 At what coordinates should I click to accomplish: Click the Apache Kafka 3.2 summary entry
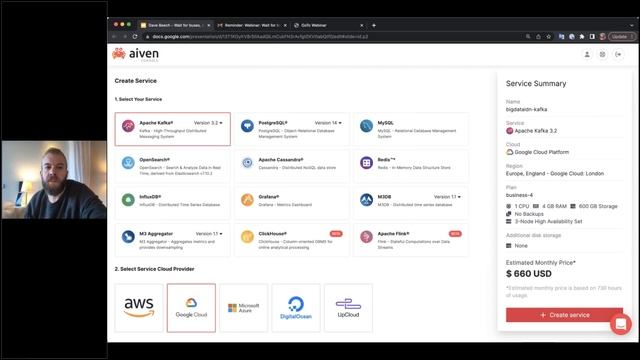tap(531, 131)
